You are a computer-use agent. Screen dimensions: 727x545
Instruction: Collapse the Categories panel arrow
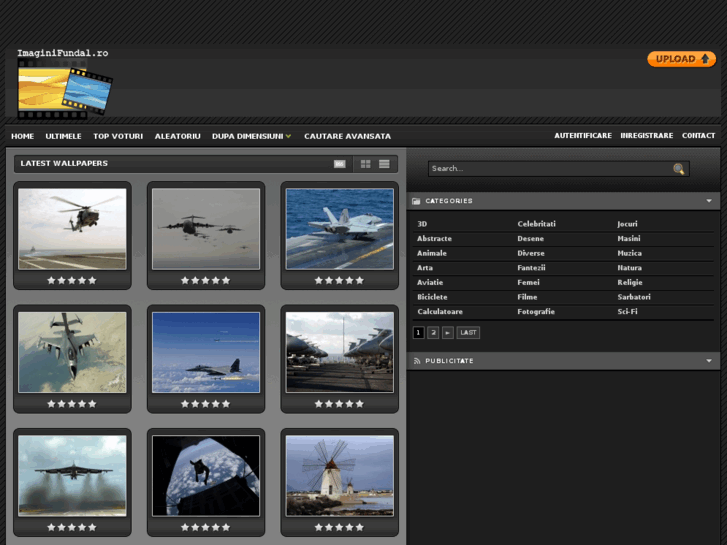[x=709, y=201]
